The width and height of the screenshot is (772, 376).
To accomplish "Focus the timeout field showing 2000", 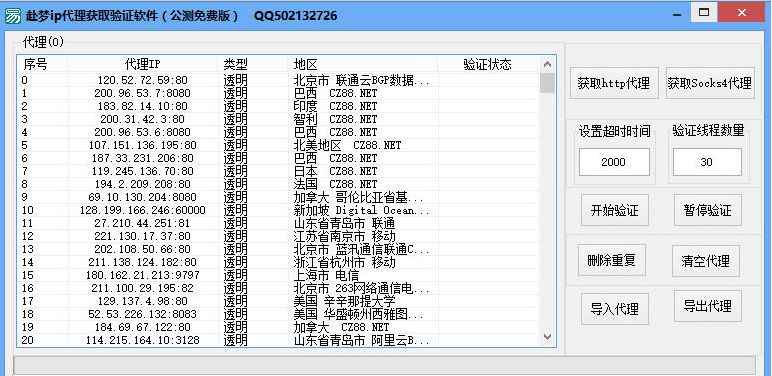I will point(614,162).
